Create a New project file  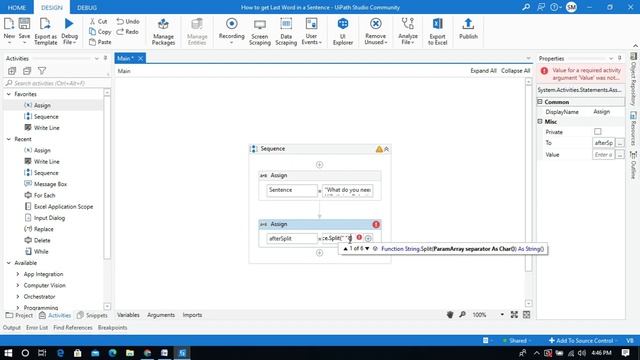point(9,30)
